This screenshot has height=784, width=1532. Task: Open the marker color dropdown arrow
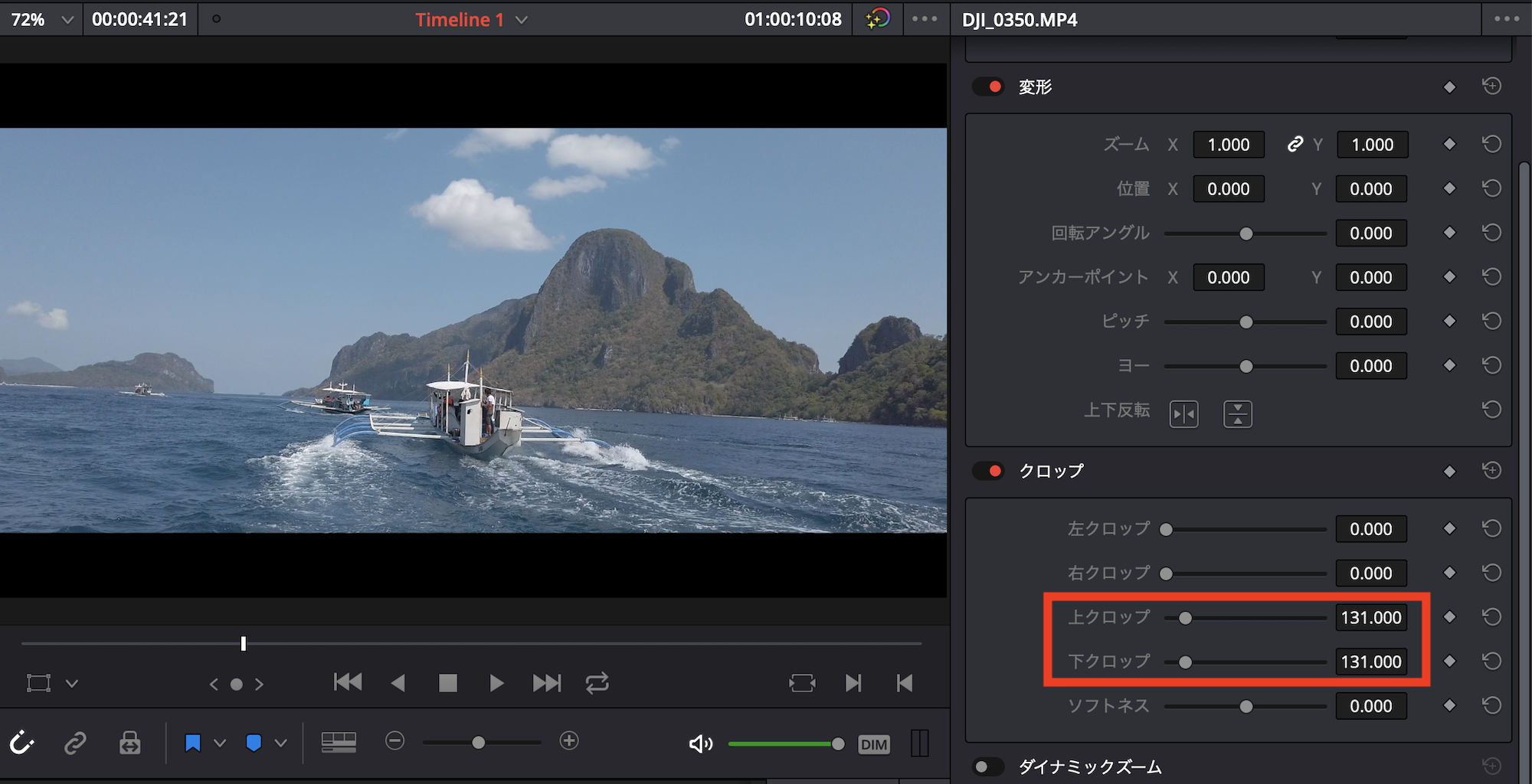click(281, 743)
